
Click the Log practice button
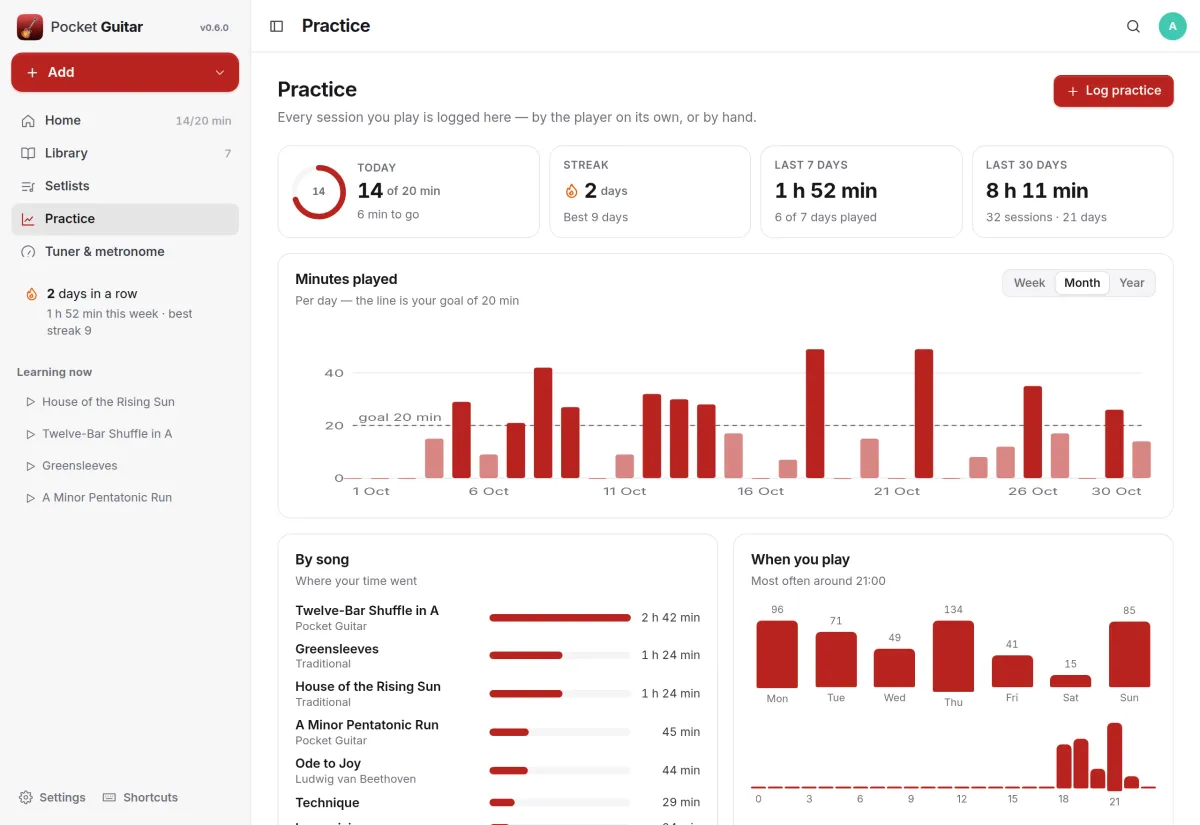(x=1113, y=91)
